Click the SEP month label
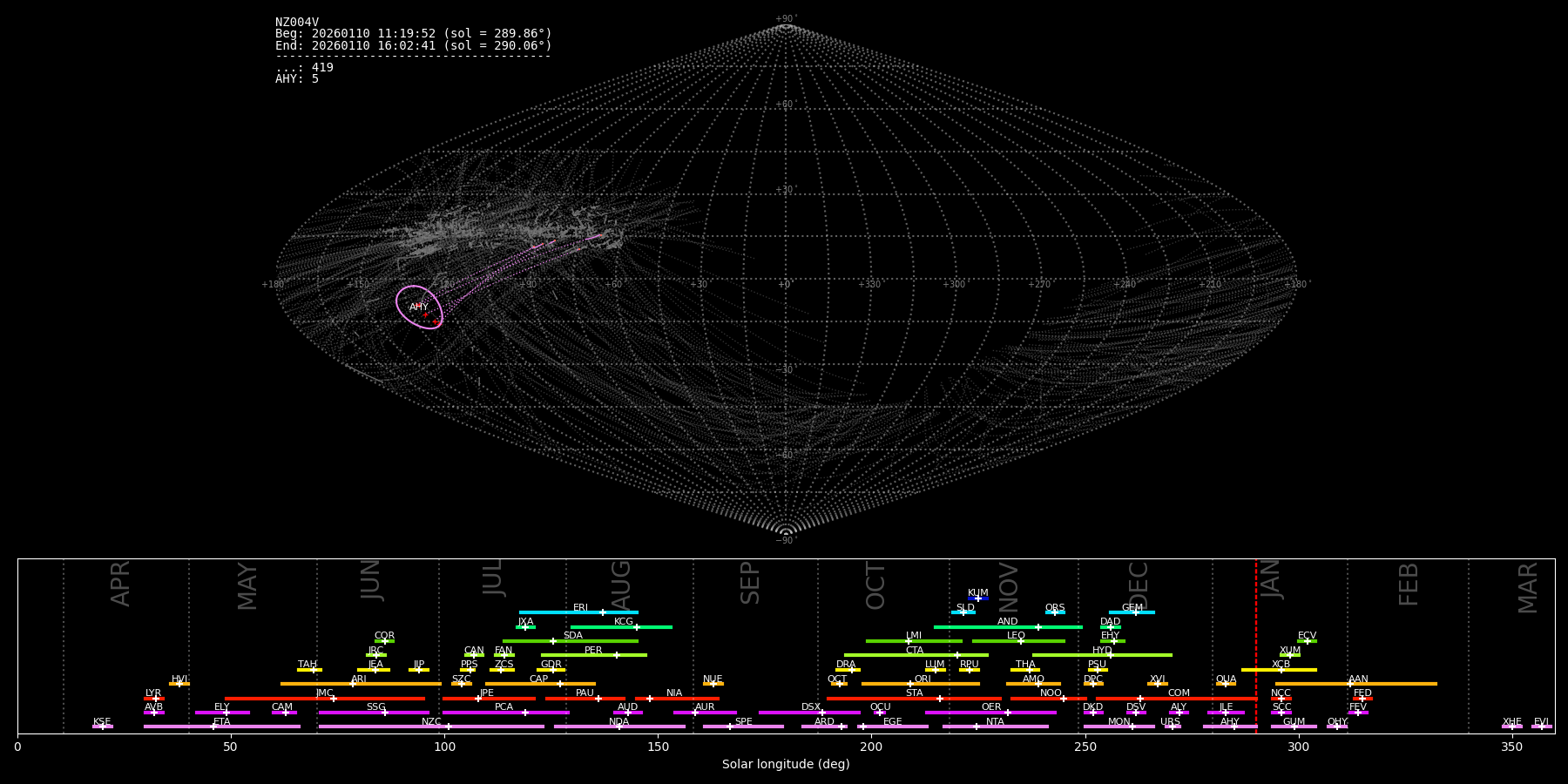The width and height of the screenshot is (1568, 784). coord(750,583)
